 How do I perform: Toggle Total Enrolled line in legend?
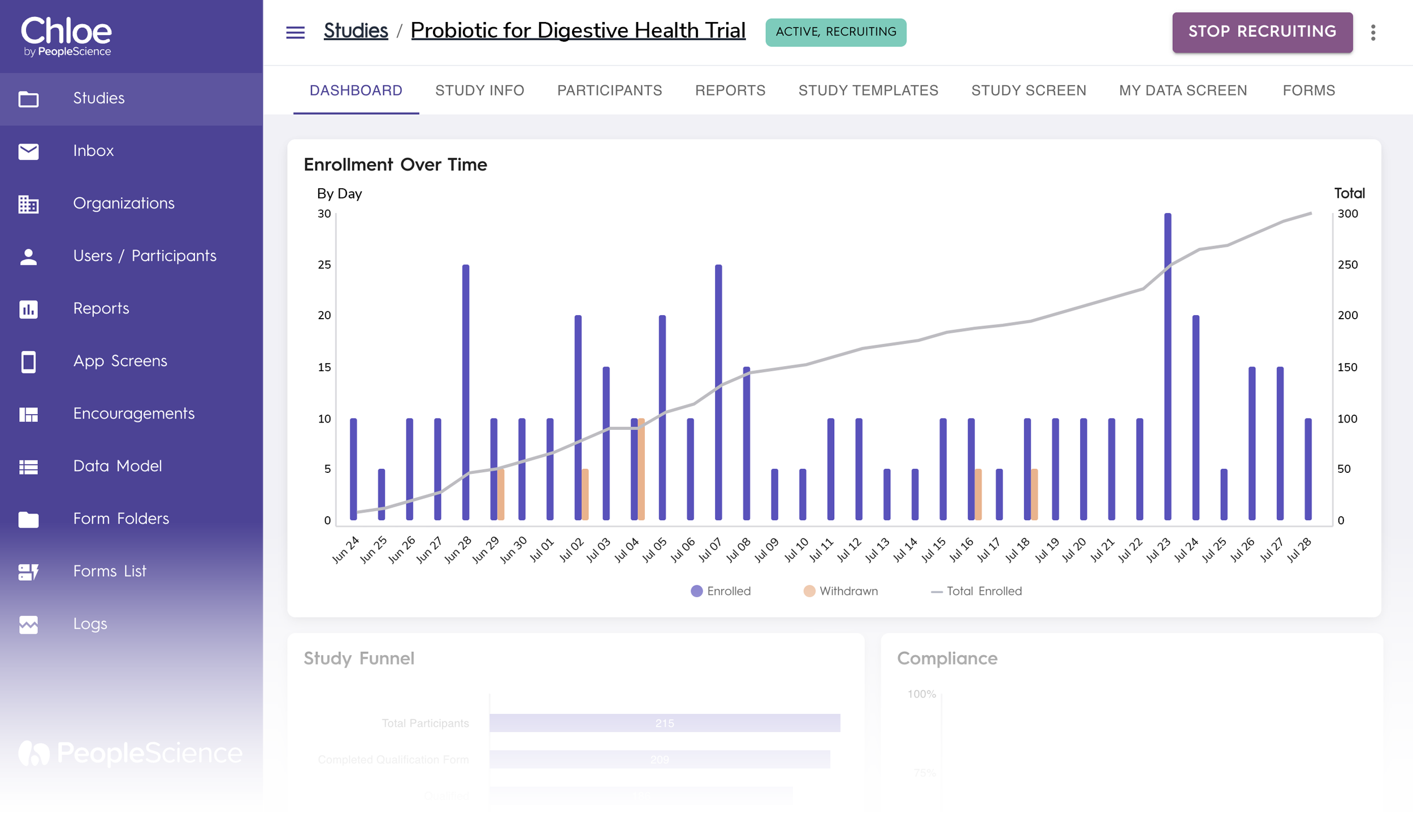(x=976, y=591)
